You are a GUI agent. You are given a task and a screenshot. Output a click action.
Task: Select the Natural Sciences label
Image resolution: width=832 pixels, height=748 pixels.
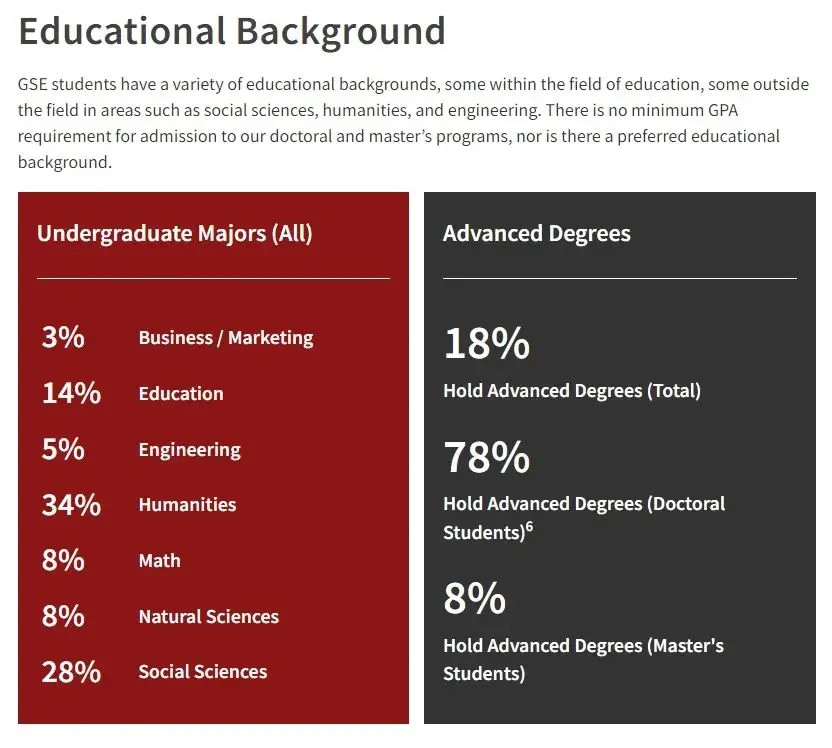(x=208, y=617)
